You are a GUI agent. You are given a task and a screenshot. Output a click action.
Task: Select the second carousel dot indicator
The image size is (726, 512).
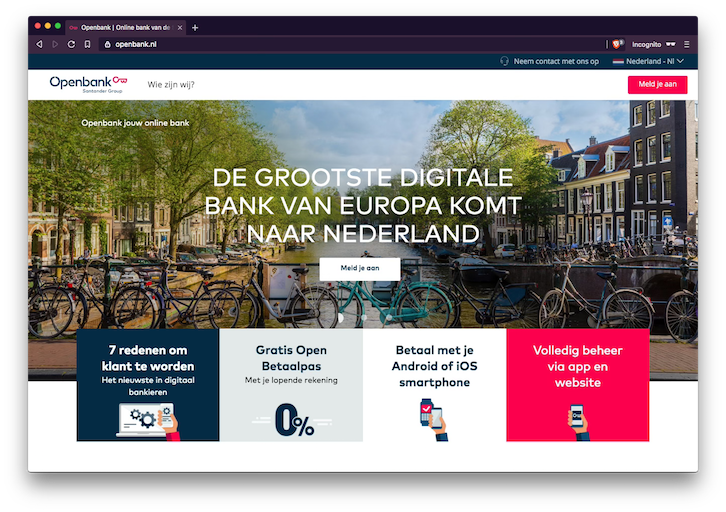click(364, 318)
